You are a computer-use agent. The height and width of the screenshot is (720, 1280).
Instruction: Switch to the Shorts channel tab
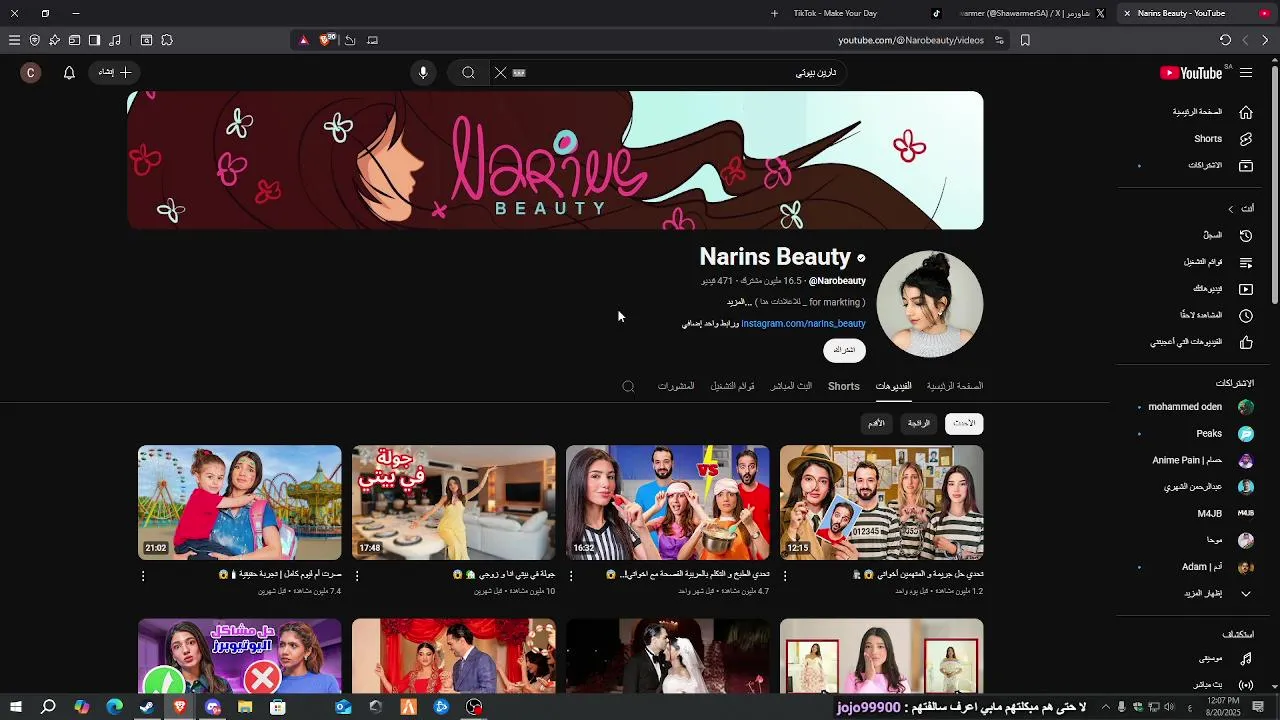(x=844, y=386)
